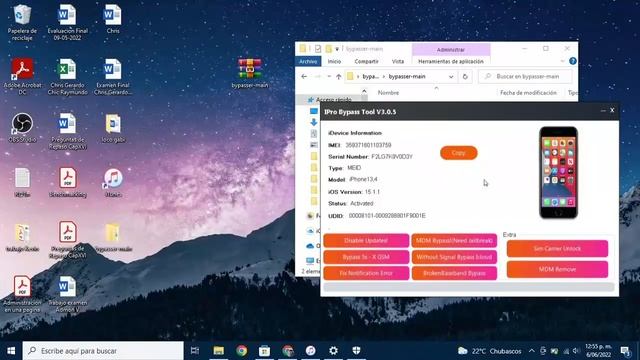The image size is (640, 360).
Task: Select the PDF icon left of iTunes
Action: (67, 182)
